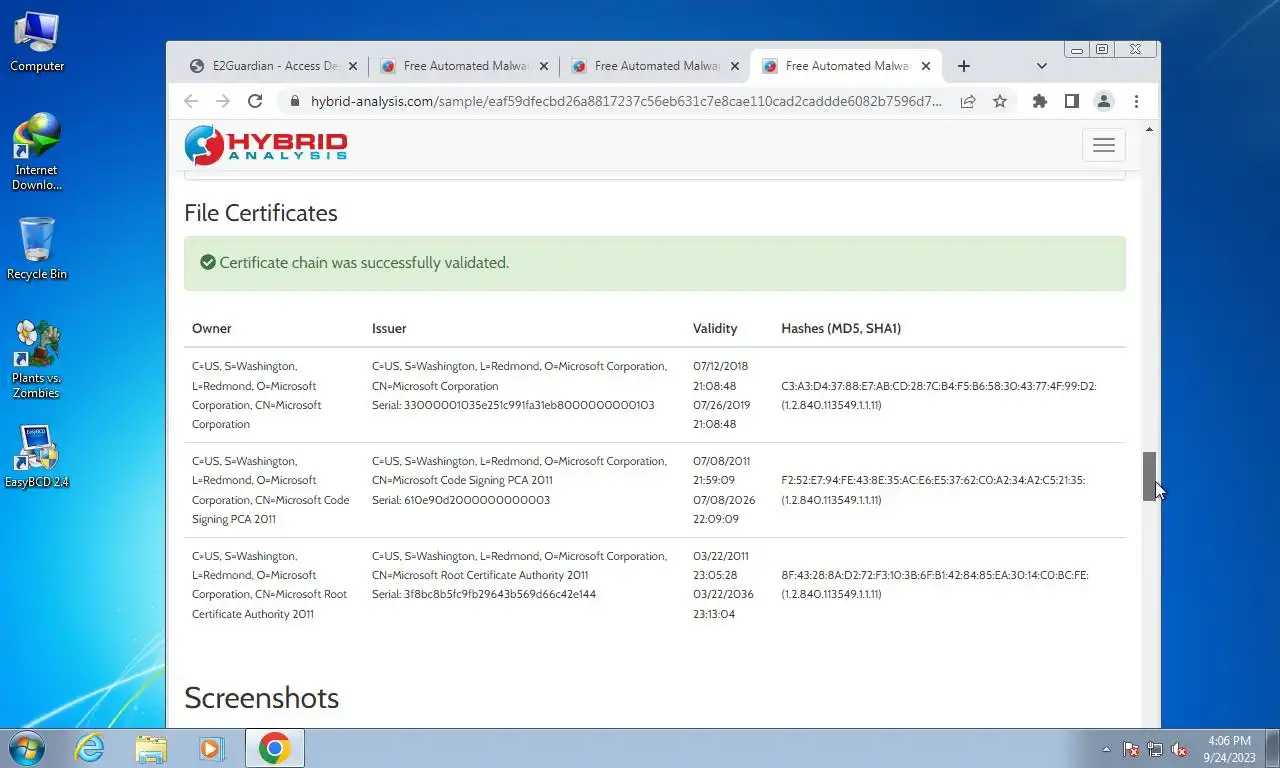Screen dimensions: 1280x768
Task: Close the active Free Automated Malware tab
Action: tap(926, 66)
